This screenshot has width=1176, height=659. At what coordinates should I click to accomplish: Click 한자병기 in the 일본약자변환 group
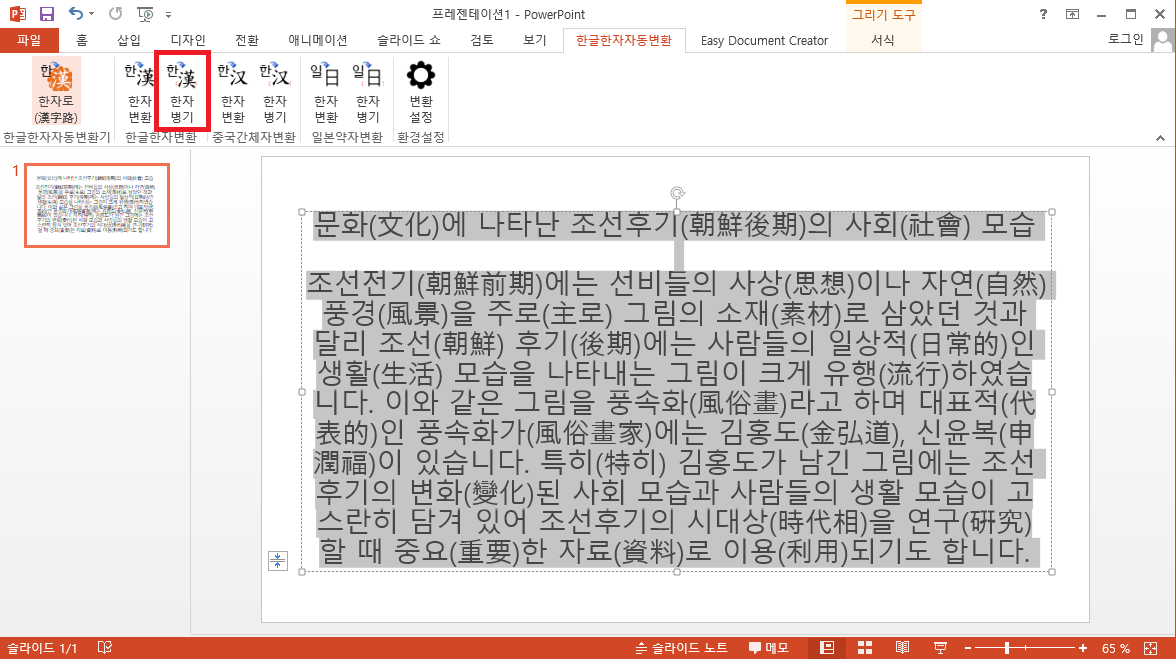367,92
